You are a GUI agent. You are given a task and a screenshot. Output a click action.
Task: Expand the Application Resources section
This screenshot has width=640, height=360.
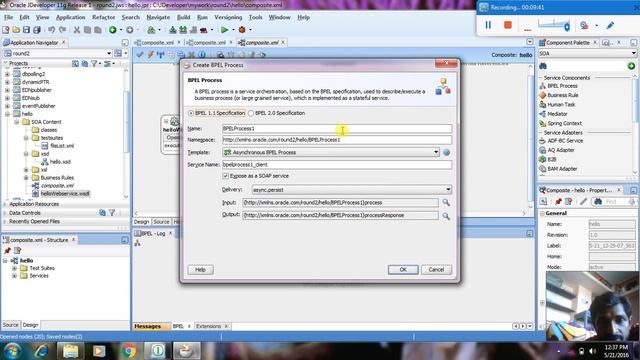coord(5,204)
